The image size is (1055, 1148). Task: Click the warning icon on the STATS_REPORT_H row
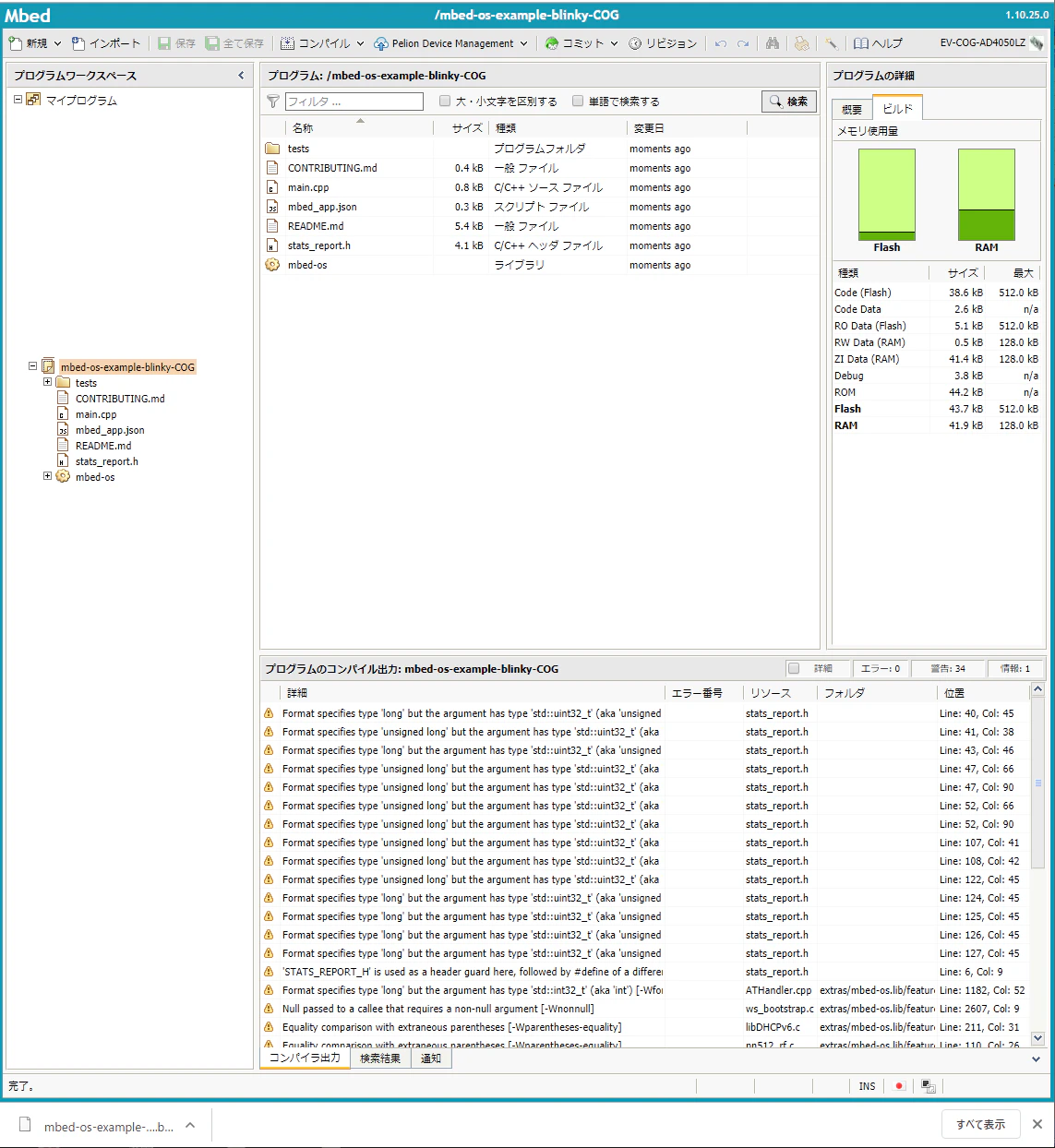(269, 972)
